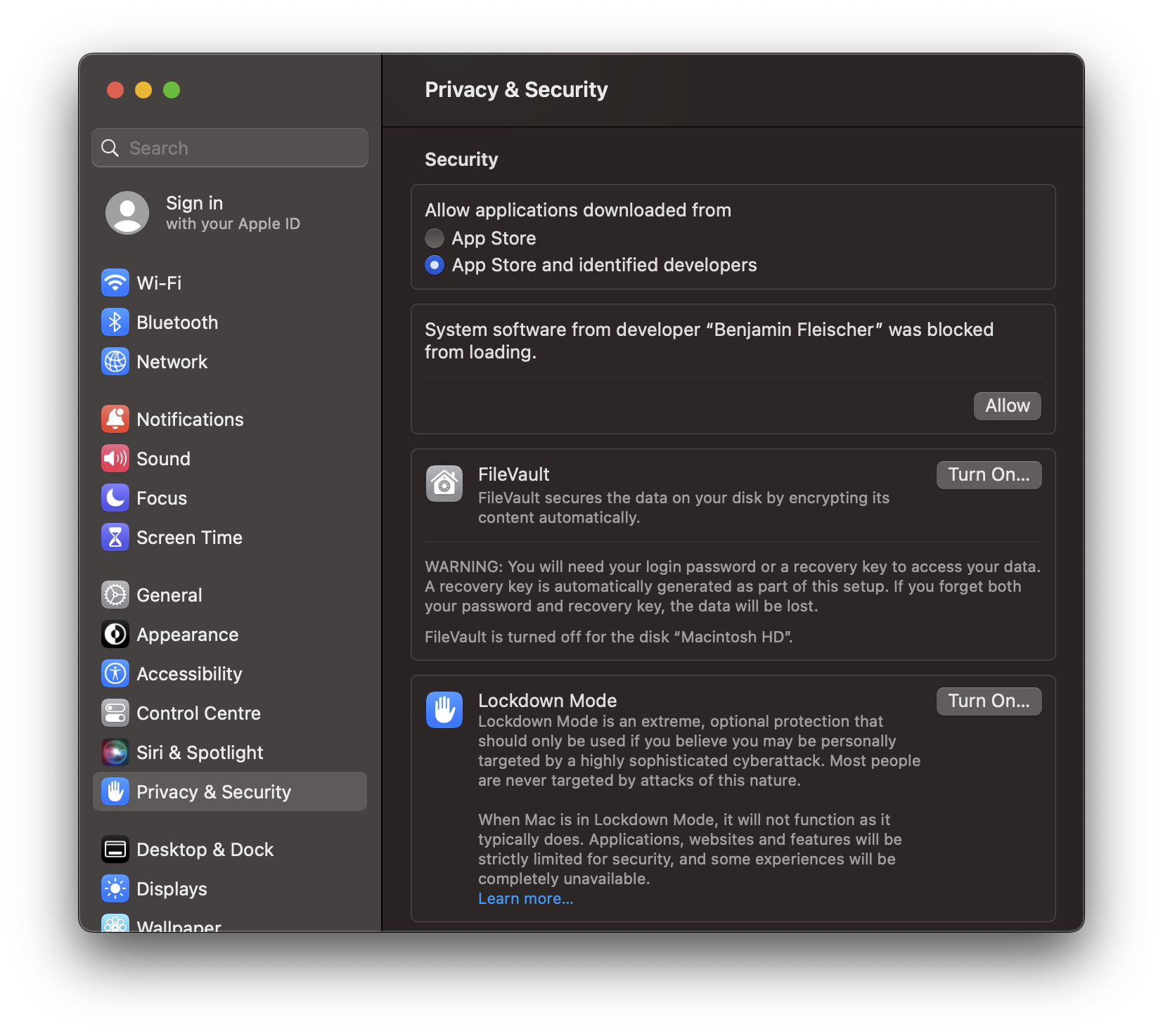
Task: Turn on Lockdown Mode
Action: [x=989, y=701]
